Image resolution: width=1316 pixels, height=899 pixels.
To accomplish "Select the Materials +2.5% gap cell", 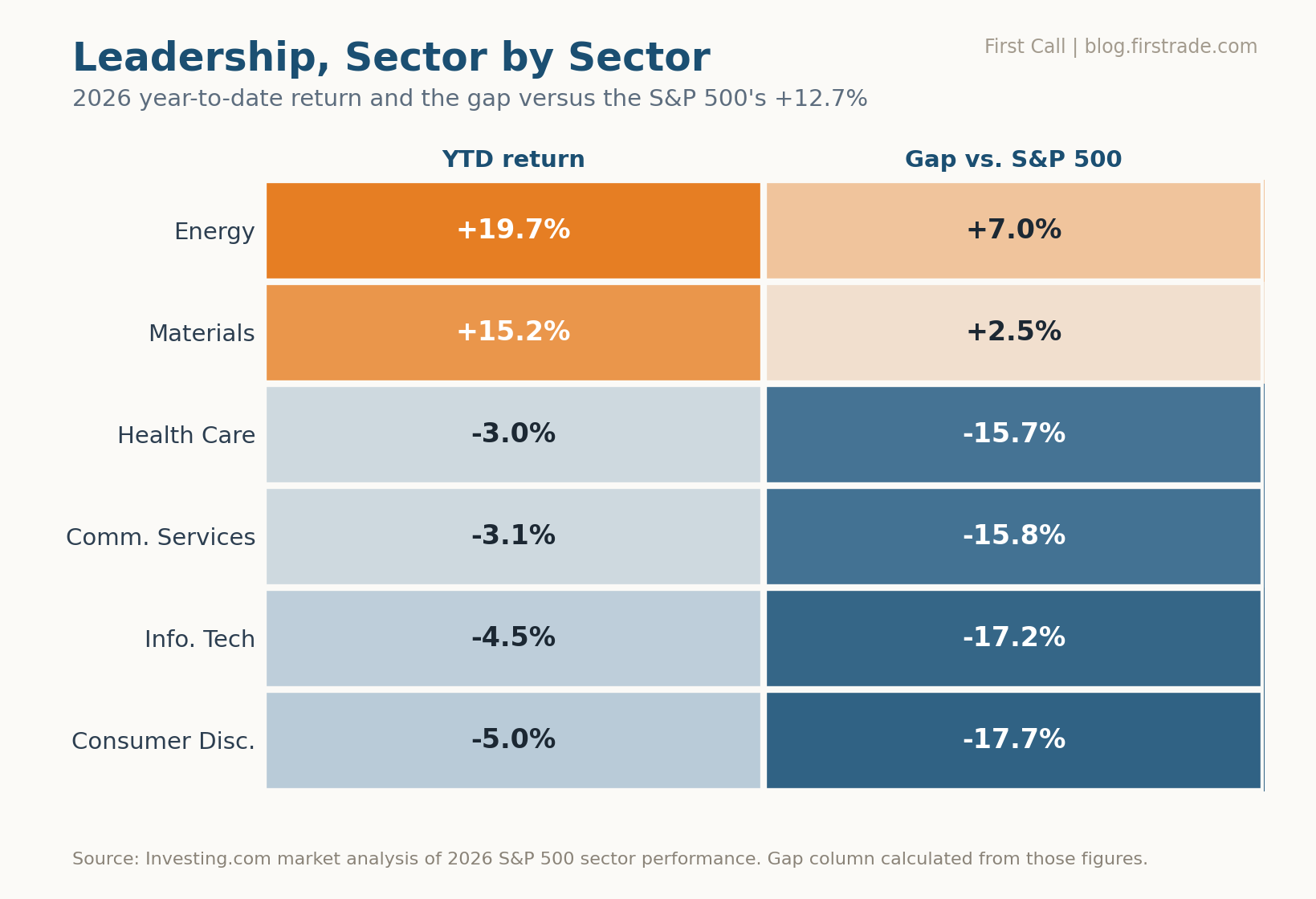I will coord(1013,332).
